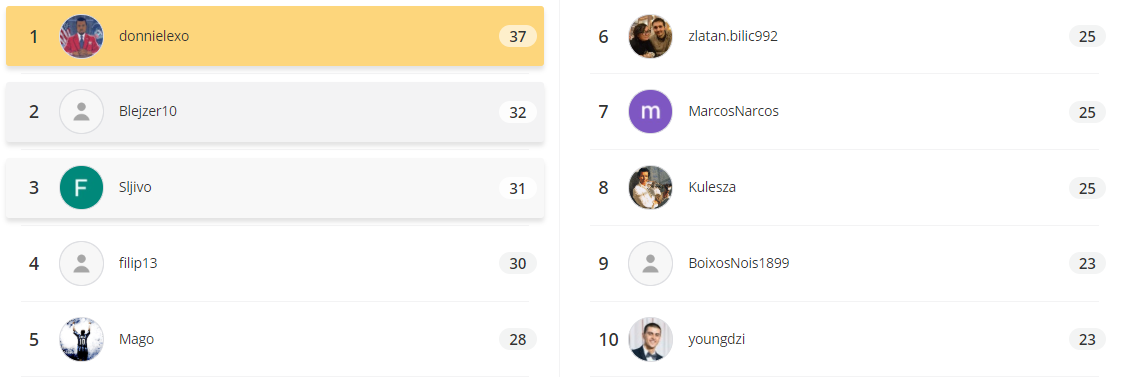Viewport: 1127px width, 382px height.
Task: Click filip13's placeholder avatar
Action: [x=81, y=263]
